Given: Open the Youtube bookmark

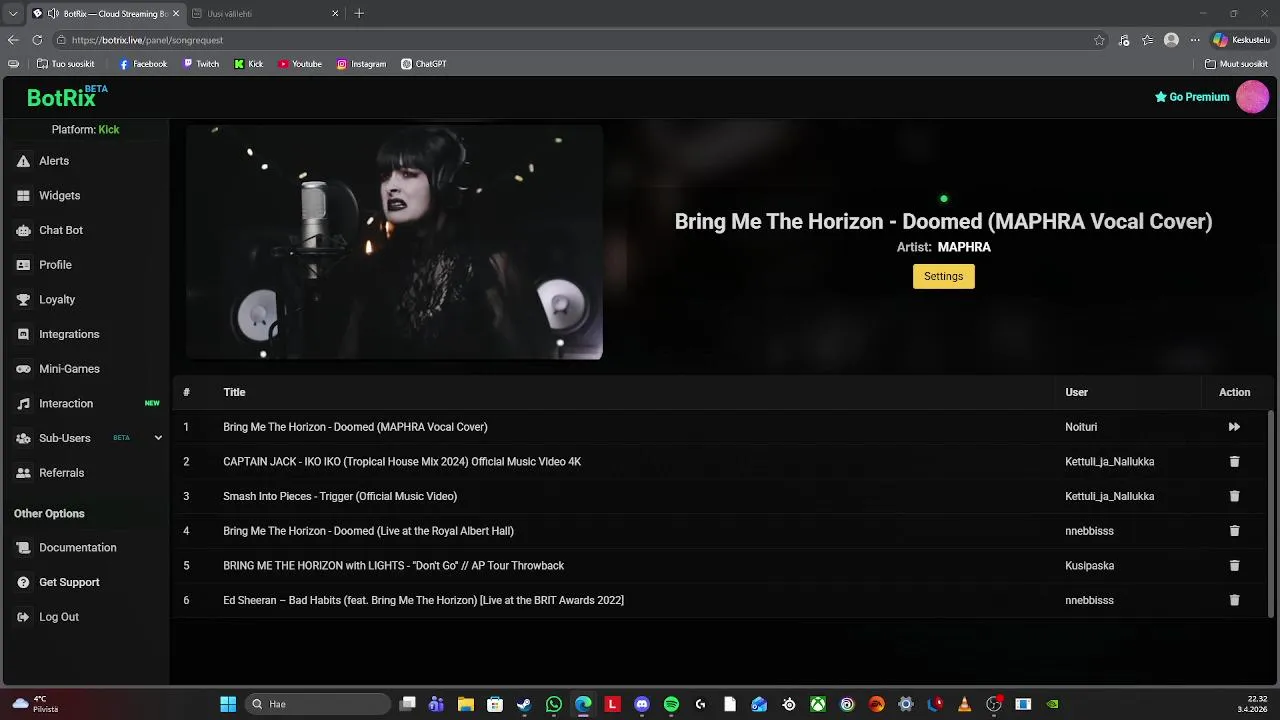Looking at the screenshot, I should (300, 64).
